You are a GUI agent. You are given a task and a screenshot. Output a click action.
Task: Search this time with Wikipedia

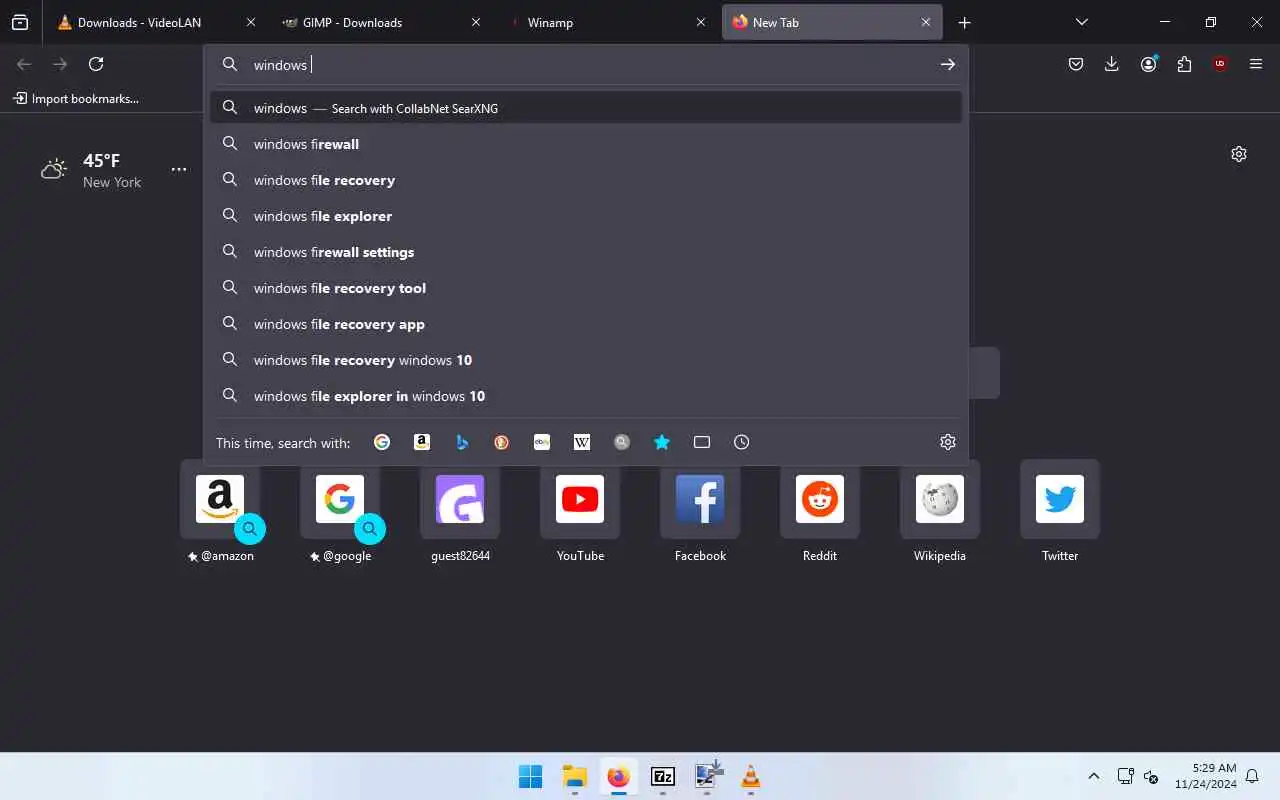(582, 442)
